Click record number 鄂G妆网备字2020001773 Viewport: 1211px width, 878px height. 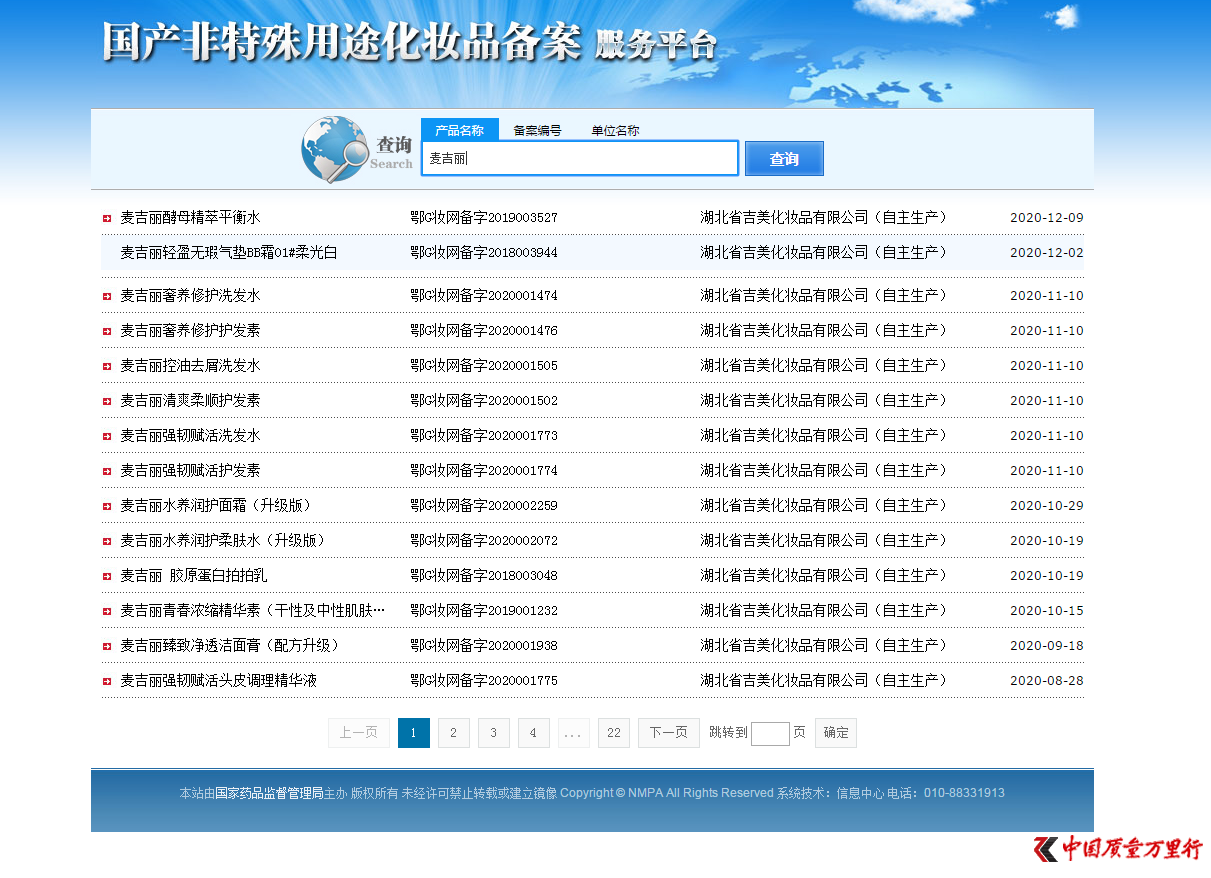[484, 435]
